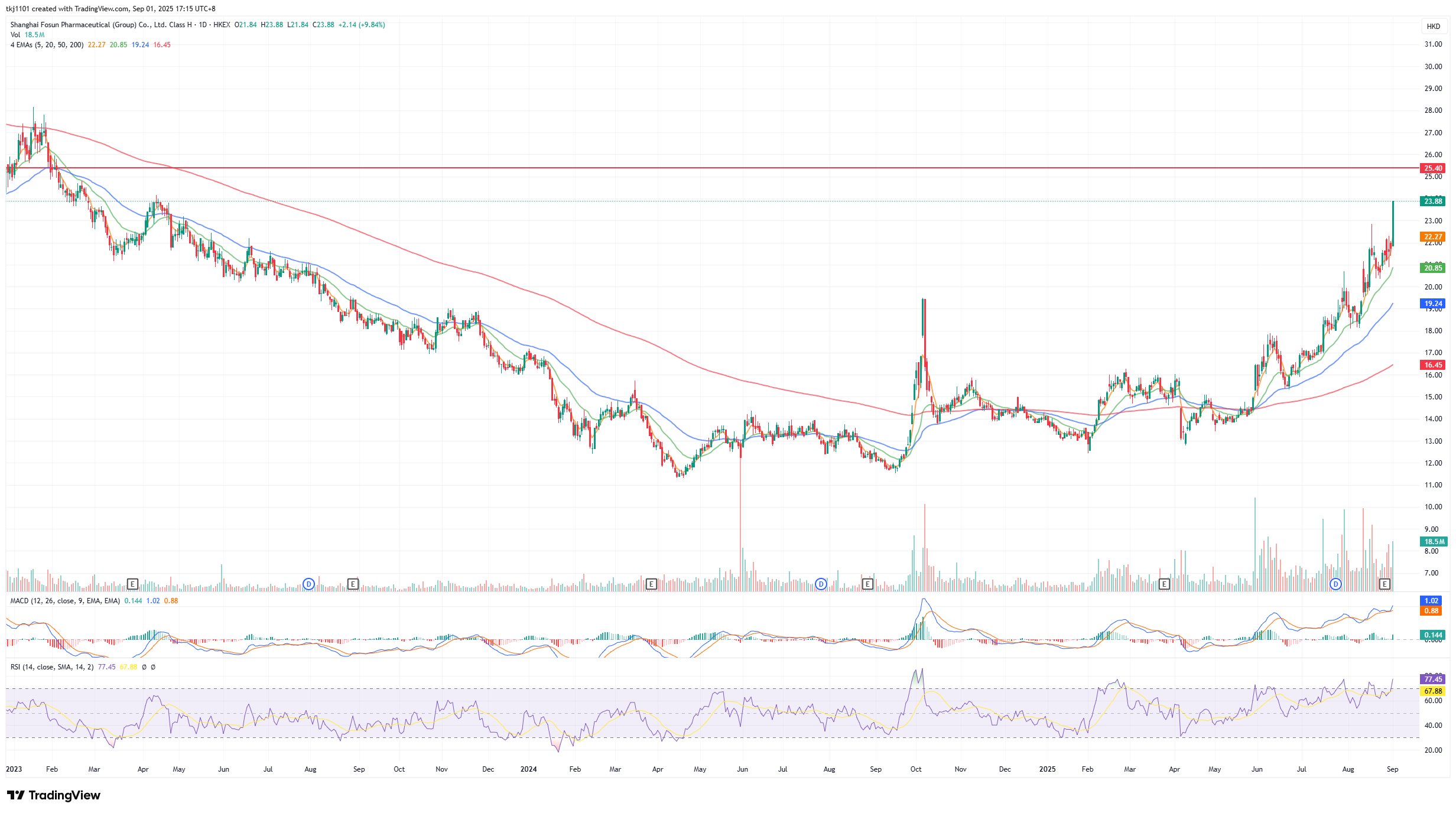Viewport: 1456px width, 813px height.
Task: Click the 19.24 value in the EMAs legend
Action: (x=140, y=45)
